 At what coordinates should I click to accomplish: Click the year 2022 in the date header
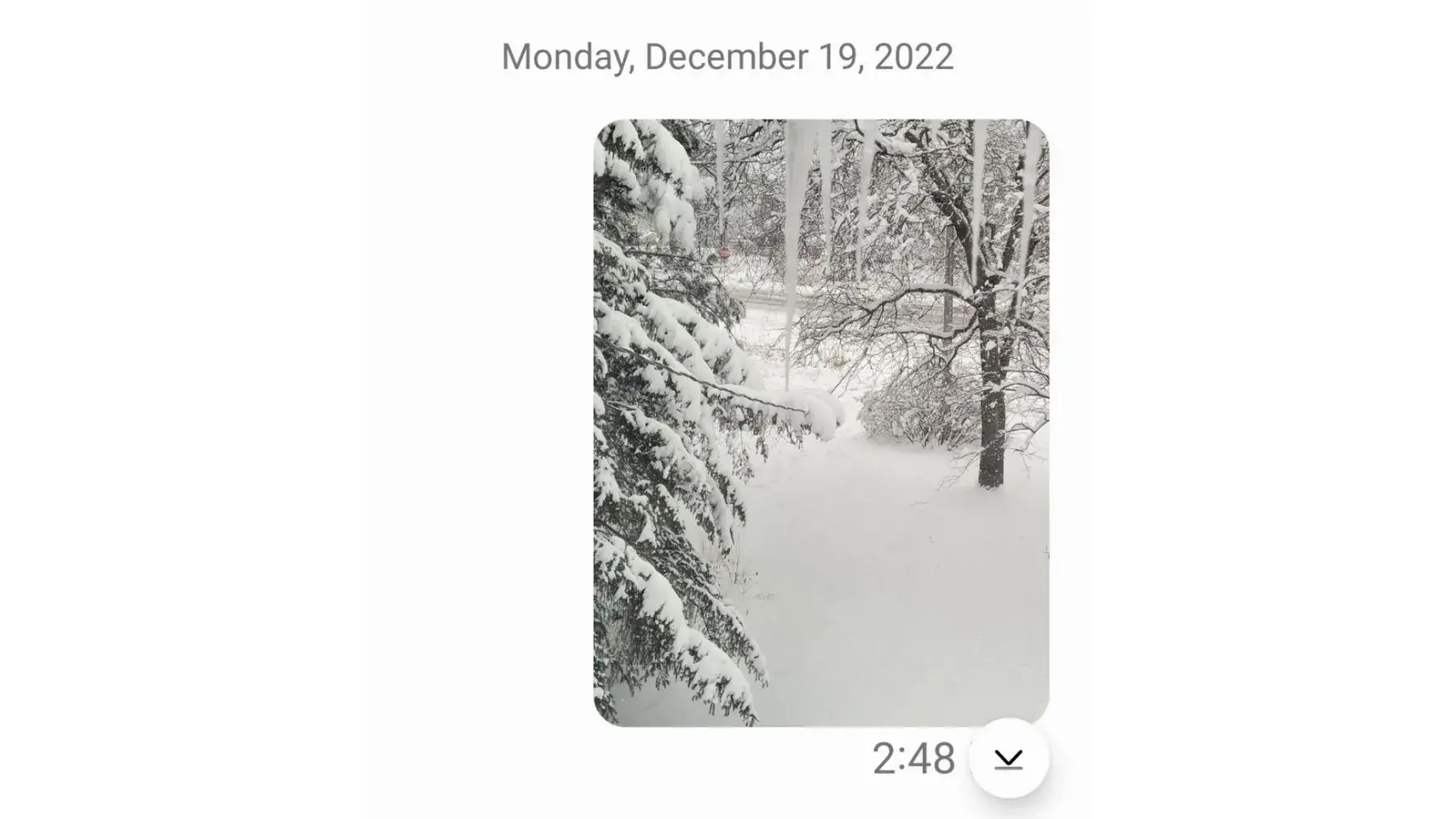913,57
